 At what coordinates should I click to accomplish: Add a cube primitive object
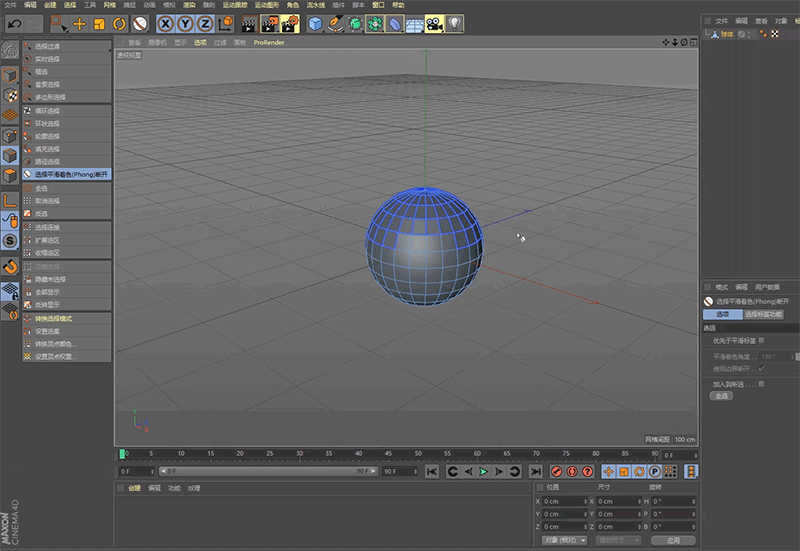click(315, 24)
